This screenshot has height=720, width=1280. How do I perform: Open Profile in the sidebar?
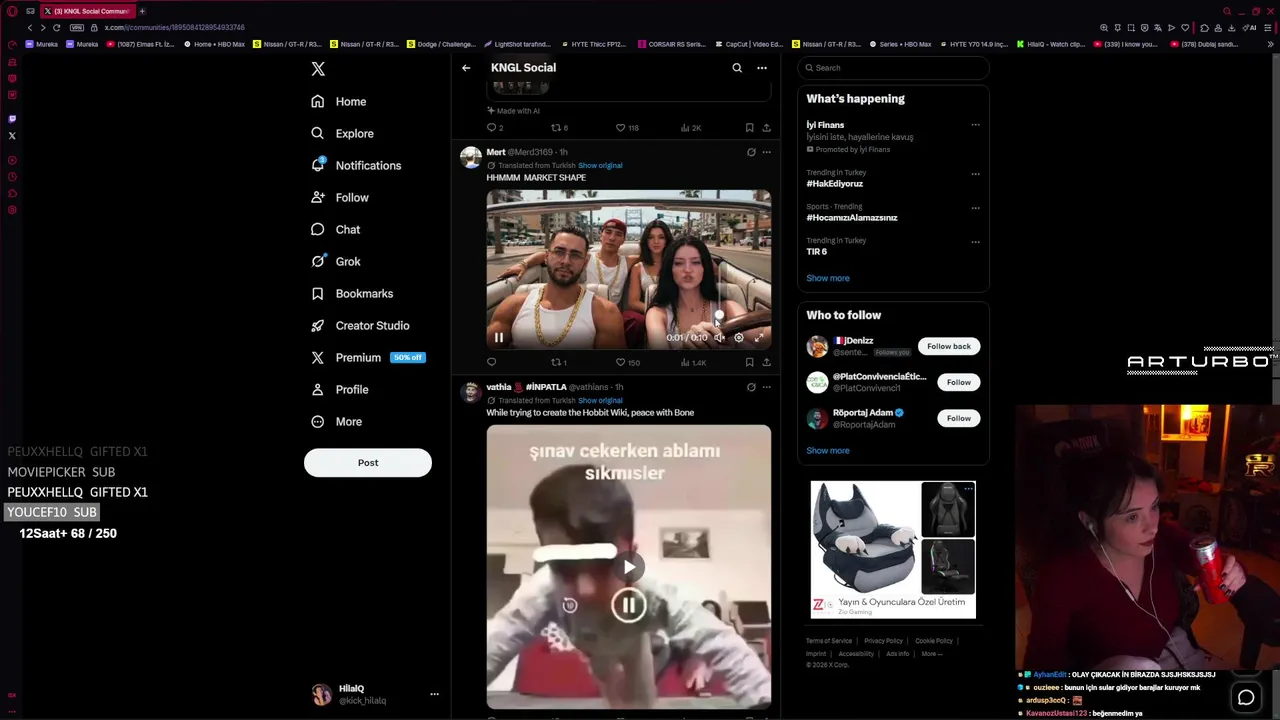(x=340, y=389)
